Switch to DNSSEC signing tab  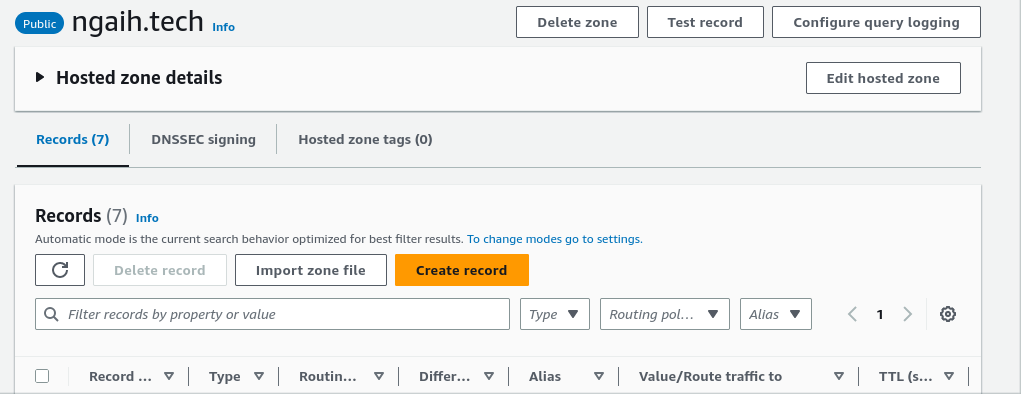click(204, 139)
